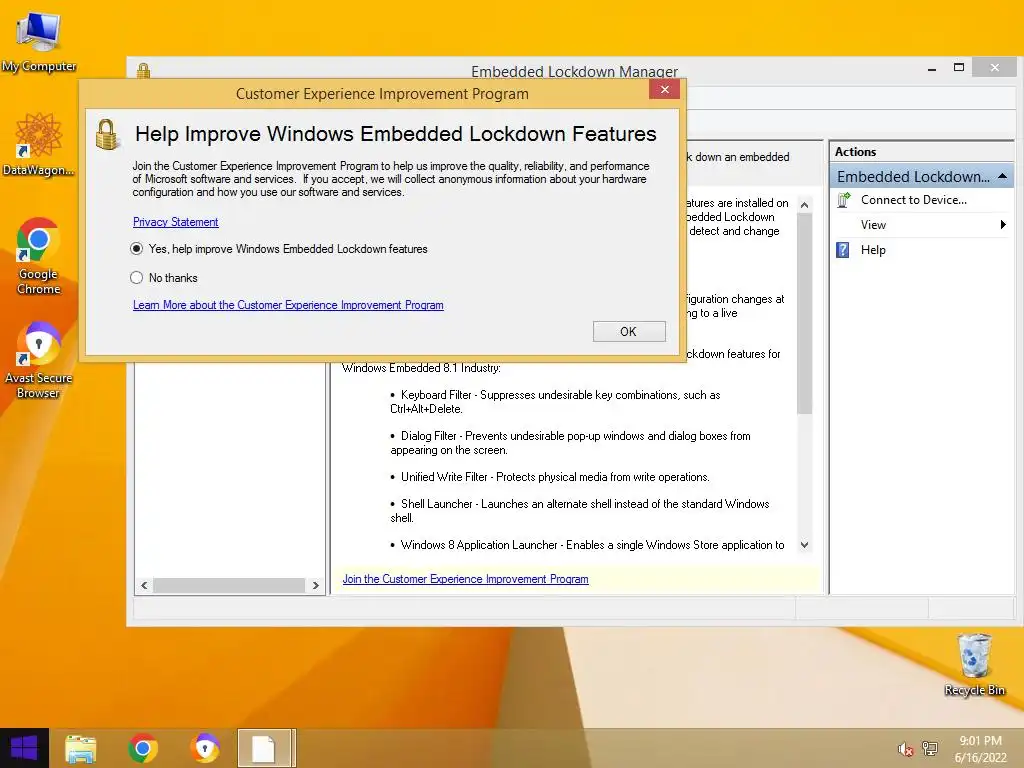This screenshot has width=1024, height=768.
Task: Open Learn More about Customer Experience Improvement Program
Action: (288, 305)
